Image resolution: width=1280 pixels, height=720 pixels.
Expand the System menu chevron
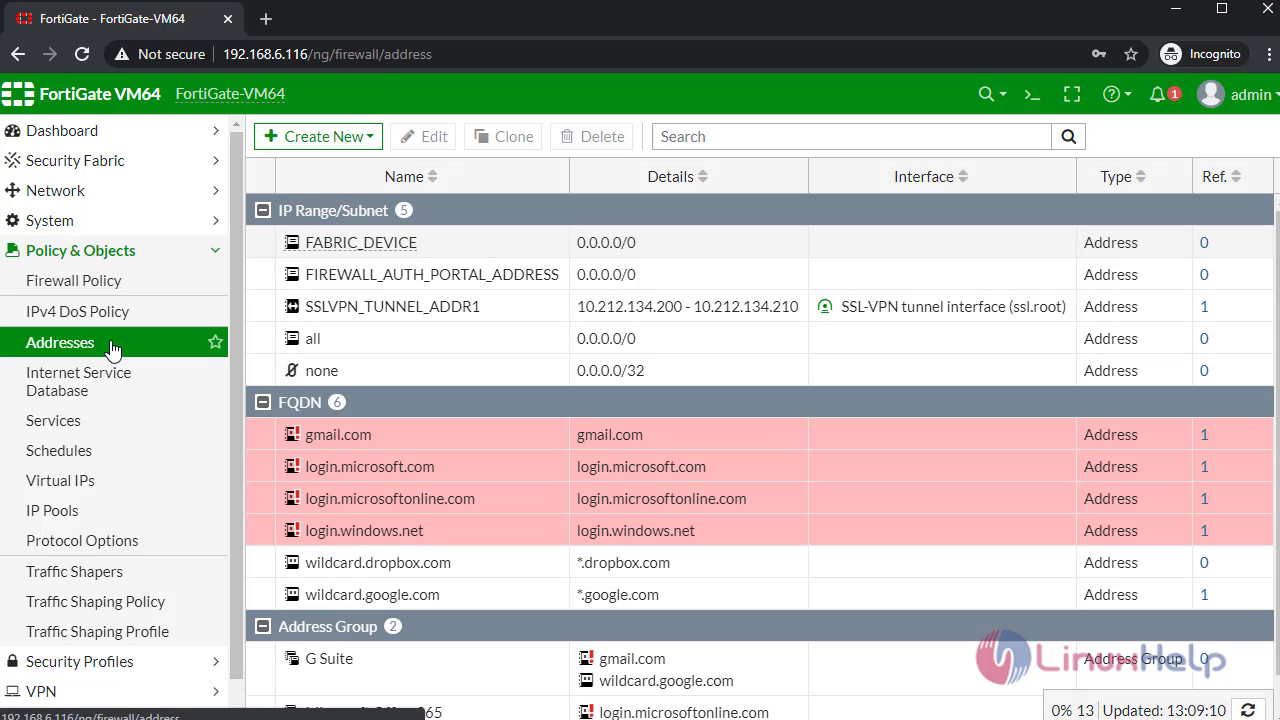coord(215,220)
